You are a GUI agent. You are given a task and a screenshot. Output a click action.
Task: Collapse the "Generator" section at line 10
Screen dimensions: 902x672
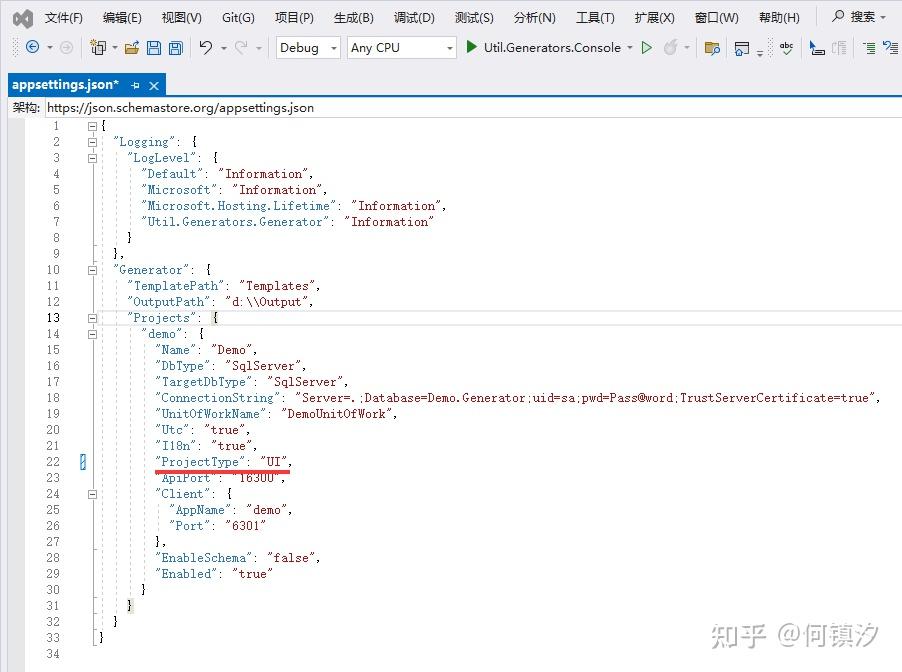point(92,270)
